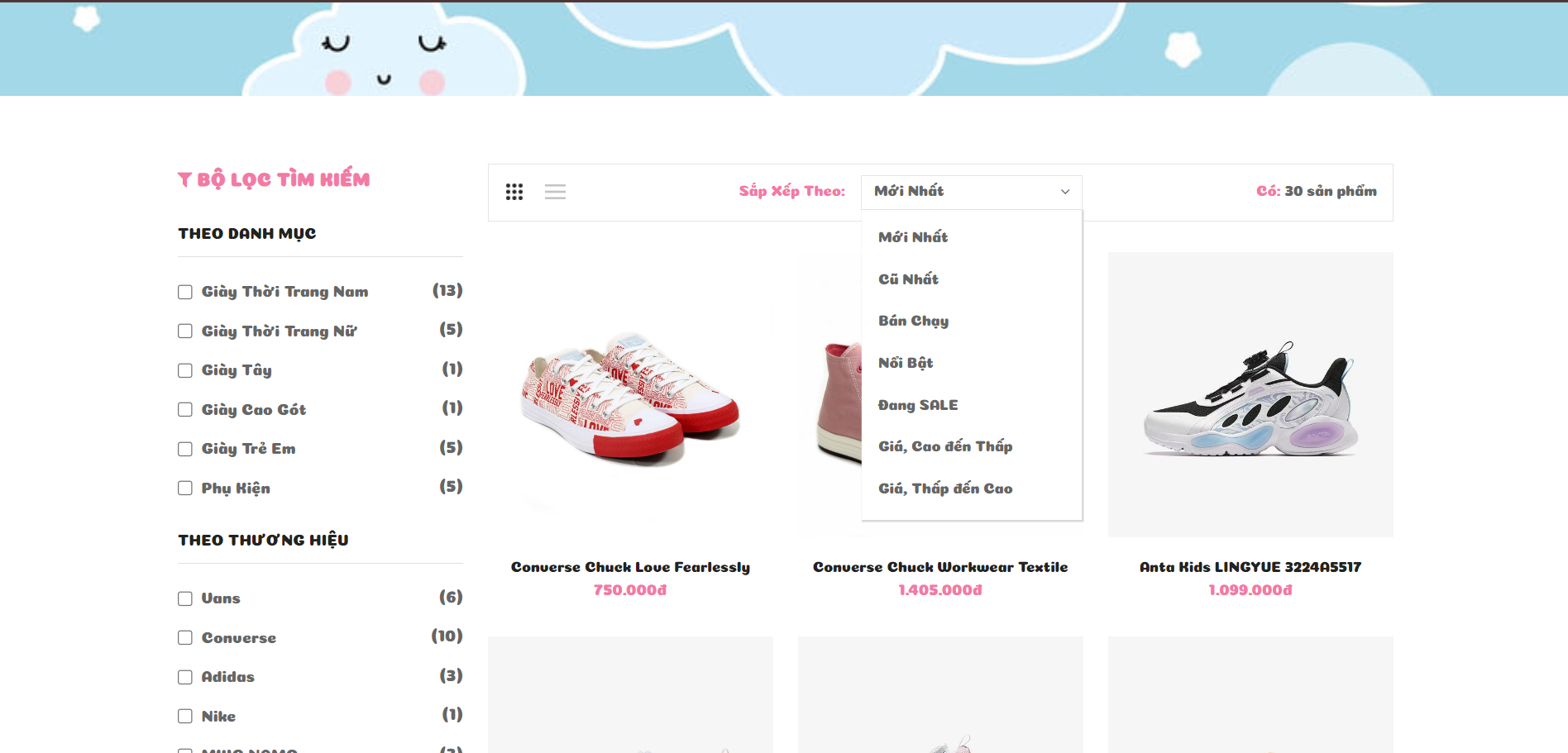Click the THEO DANH MỤC heading

pyautogui.click(x=247, y=234)
